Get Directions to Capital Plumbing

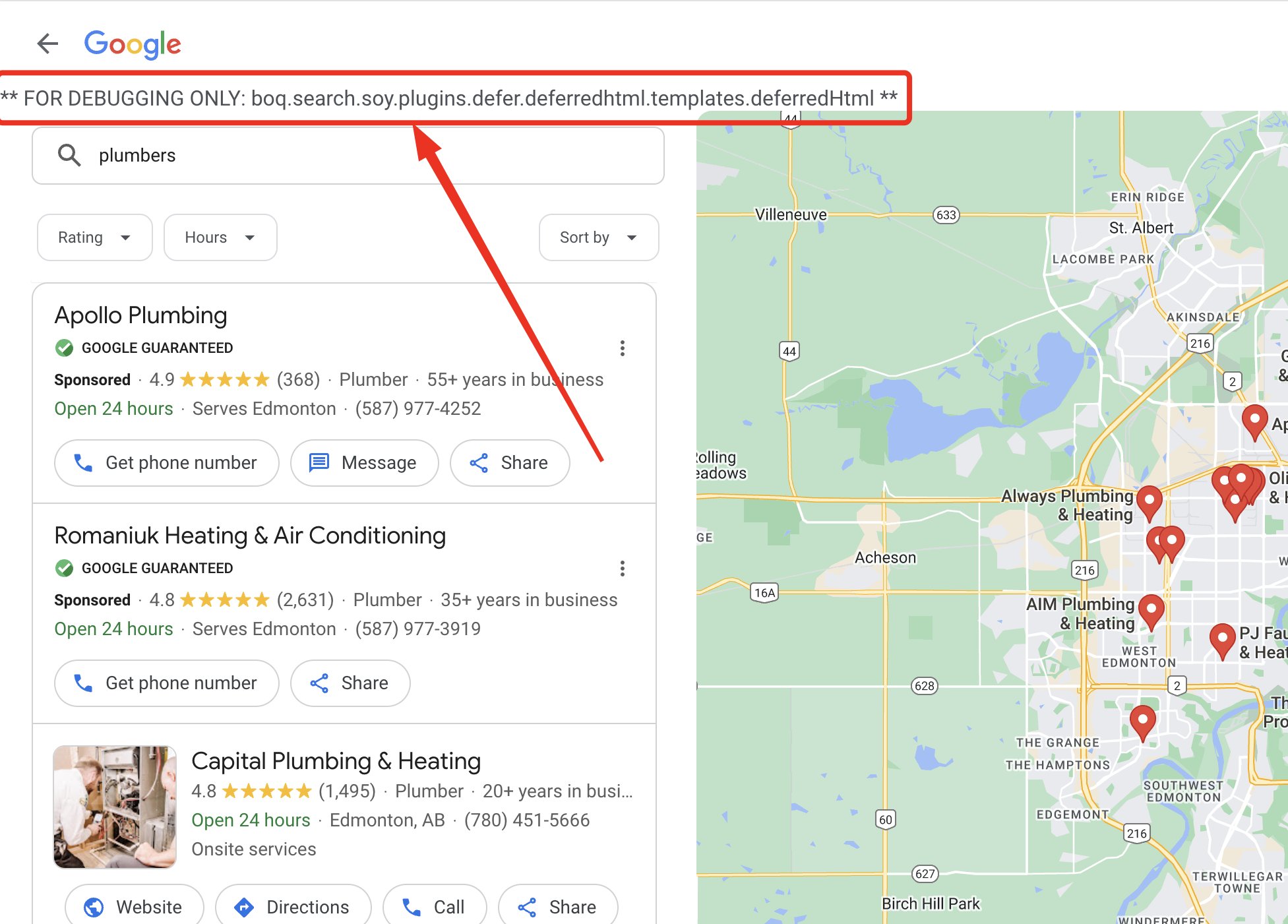pyautogui.click(x=293, y=907)
